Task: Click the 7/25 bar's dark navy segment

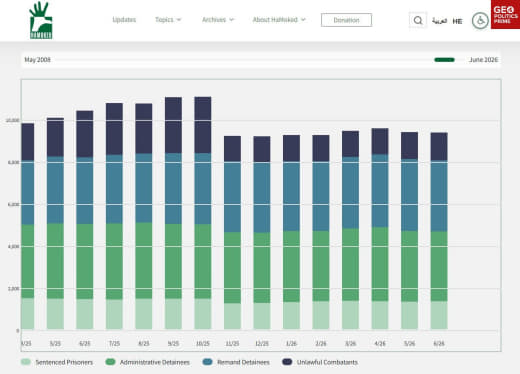Action: click(114, 129)
